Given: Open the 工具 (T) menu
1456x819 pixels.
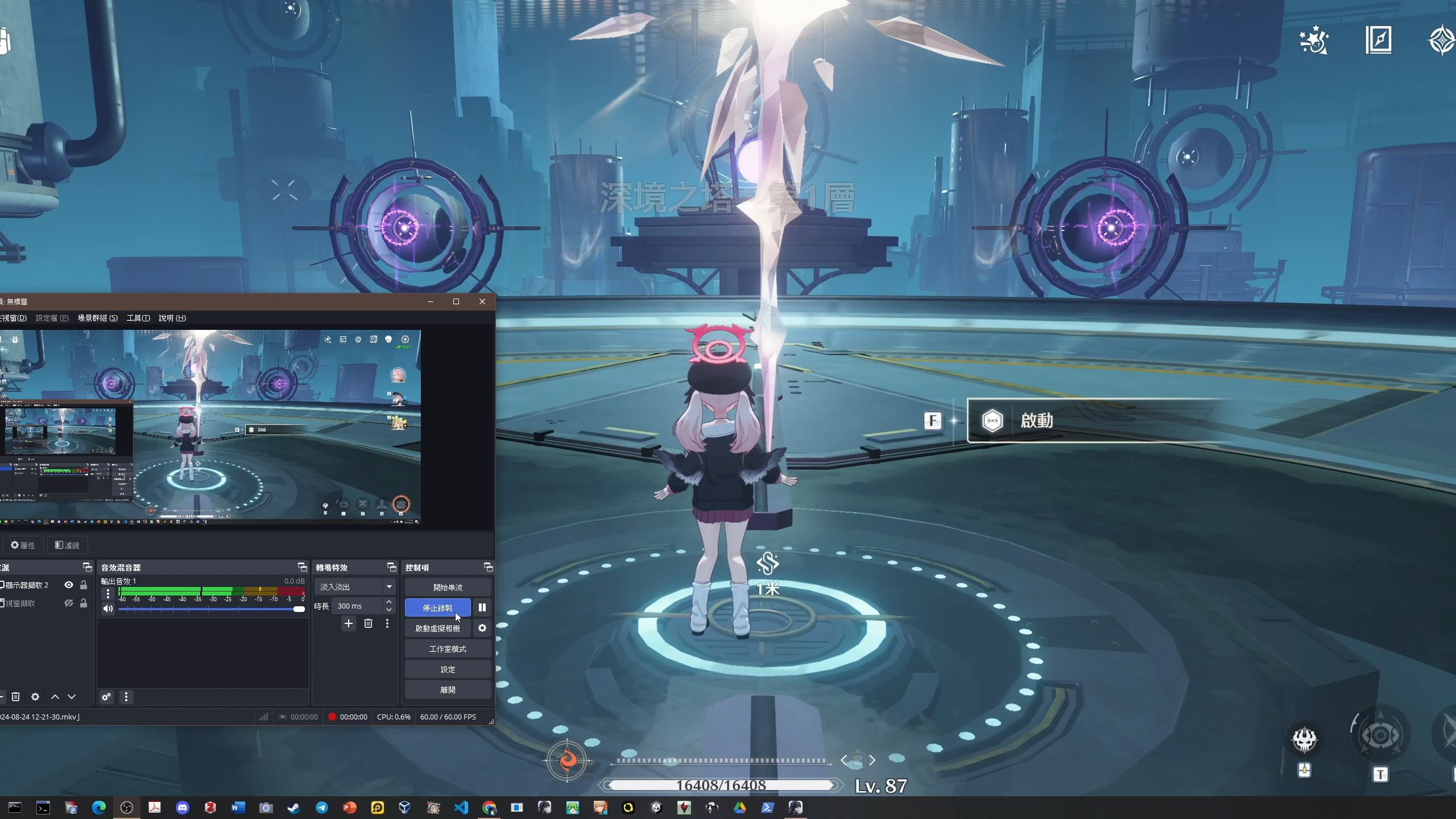Looking at the screenshot, I should [138, 318].
